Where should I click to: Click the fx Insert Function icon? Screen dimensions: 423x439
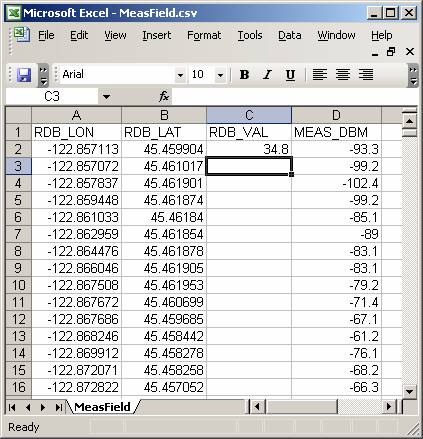(x=164, y=97)
